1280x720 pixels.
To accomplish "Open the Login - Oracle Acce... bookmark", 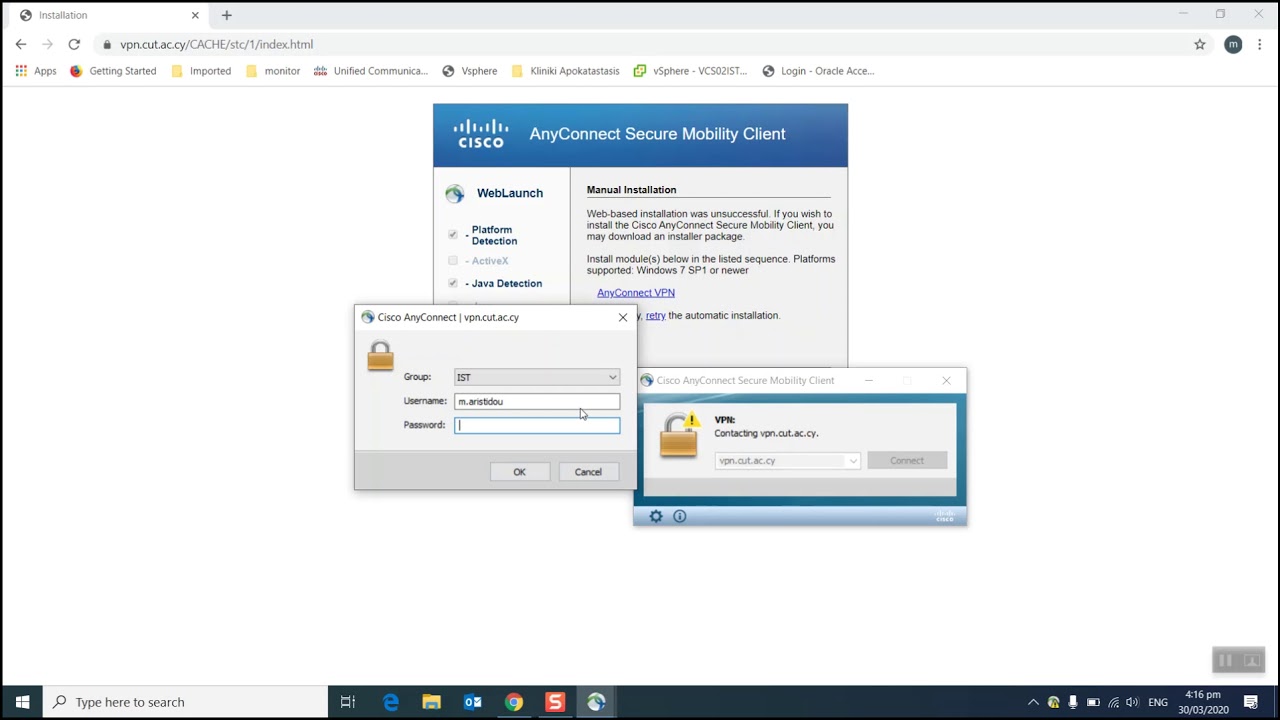I will coord(818,71).
